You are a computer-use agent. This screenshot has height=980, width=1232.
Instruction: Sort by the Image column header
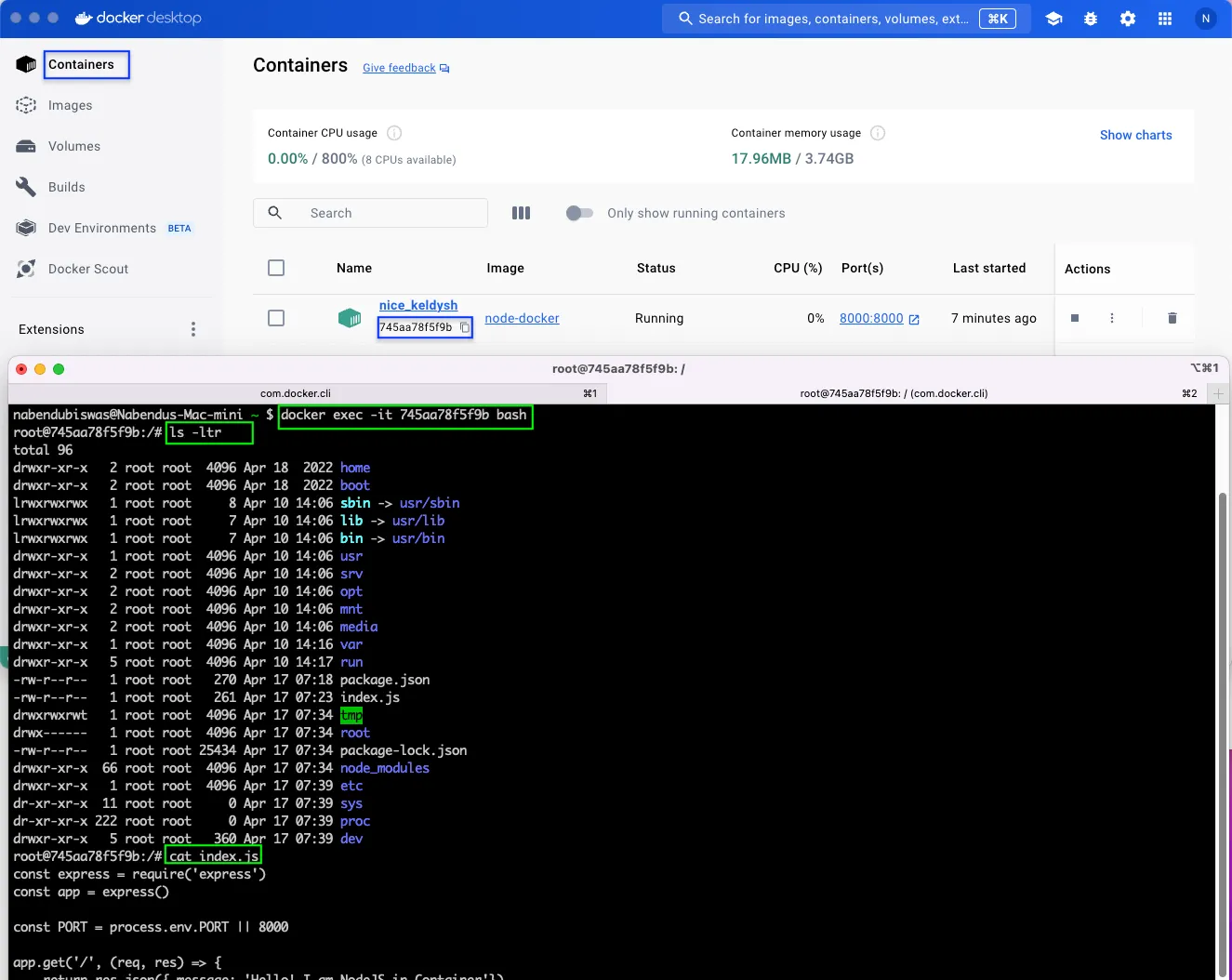pyautogui.click(x=505, y=268)
